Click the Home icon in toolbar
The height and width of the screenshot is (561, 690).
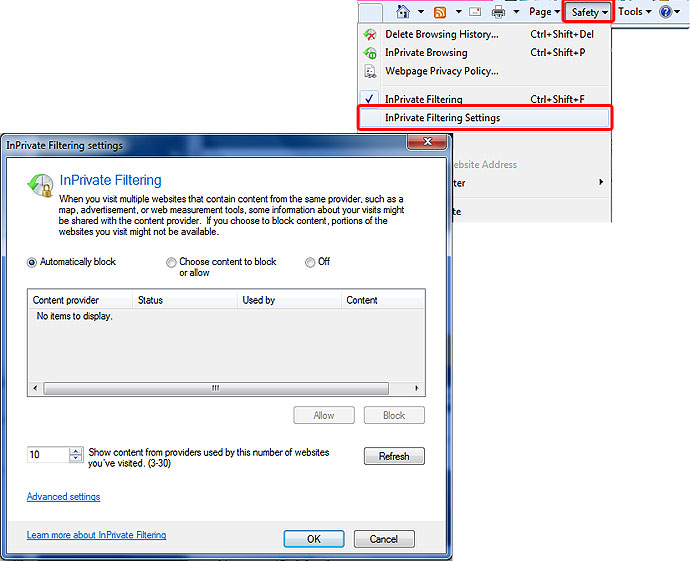(x=403, y=12)
